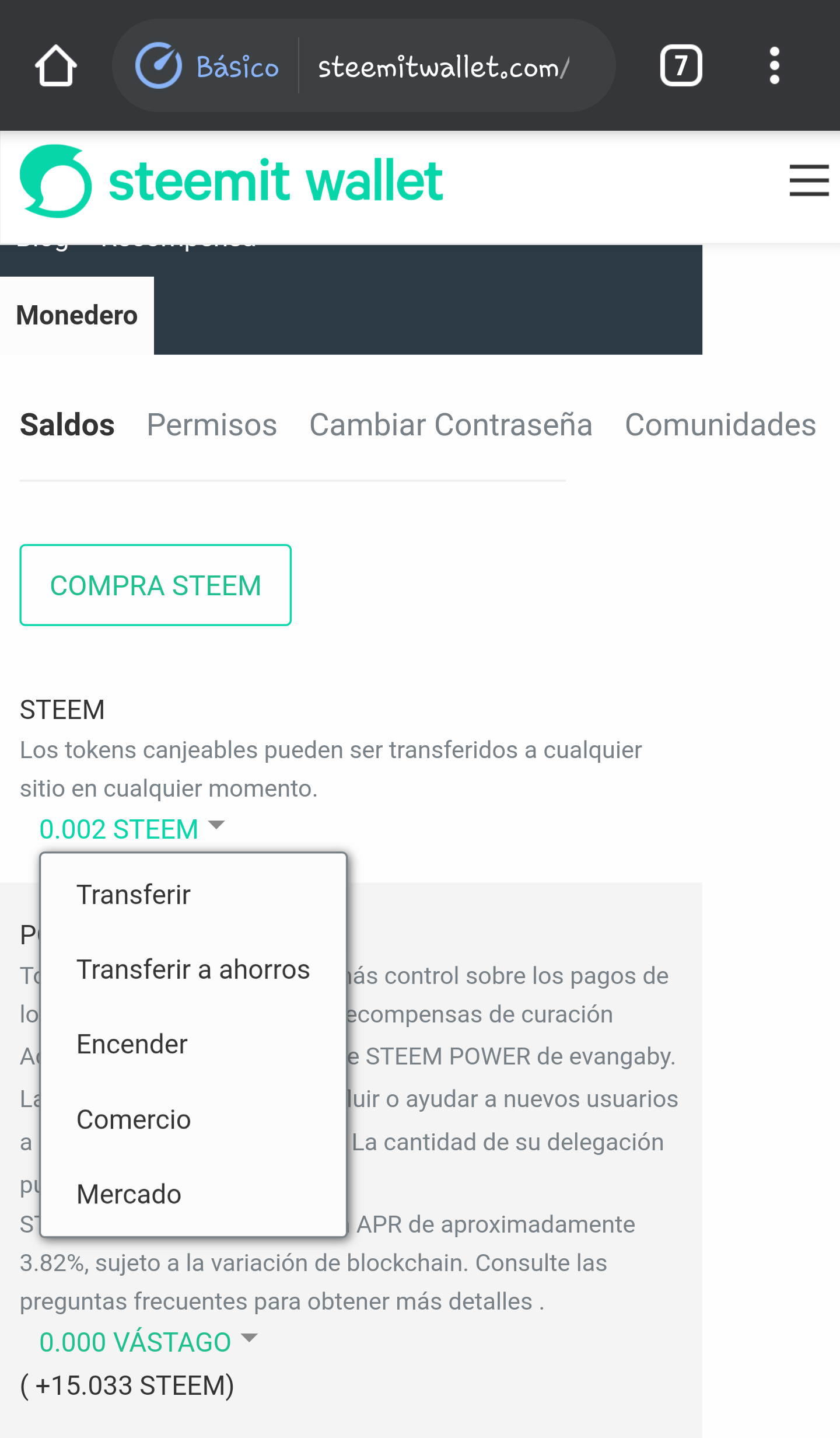
Task: Tap the Steemit logo bubble icon
Action: tap(56, 181)
